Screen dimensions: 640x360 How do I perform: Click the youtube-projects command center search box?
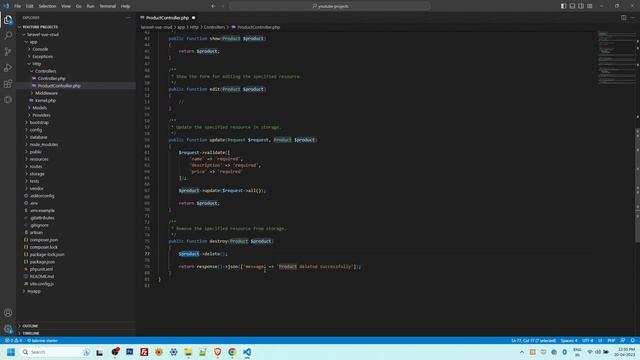point(330,6)
